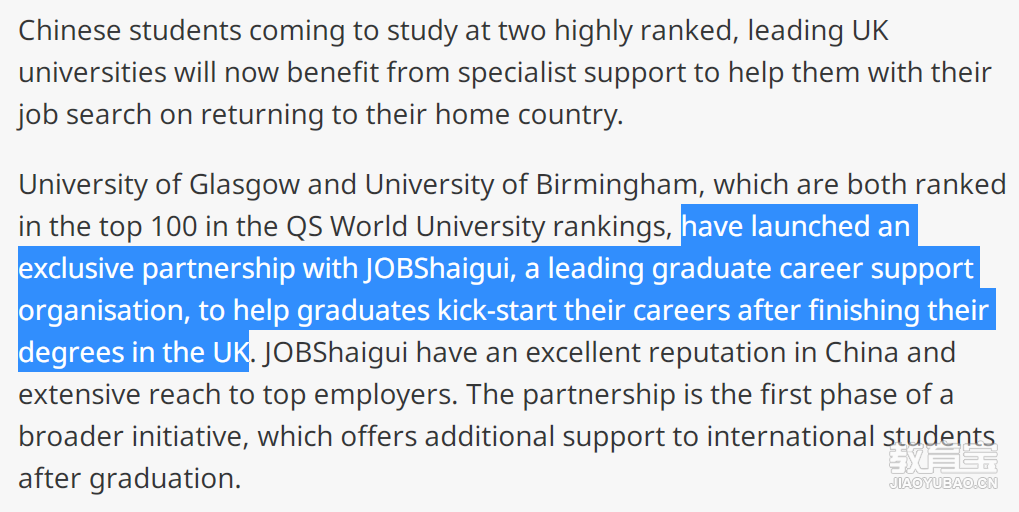Click the word Chinese starting the article
1019x512 pixels.
[x=70, y=31]
